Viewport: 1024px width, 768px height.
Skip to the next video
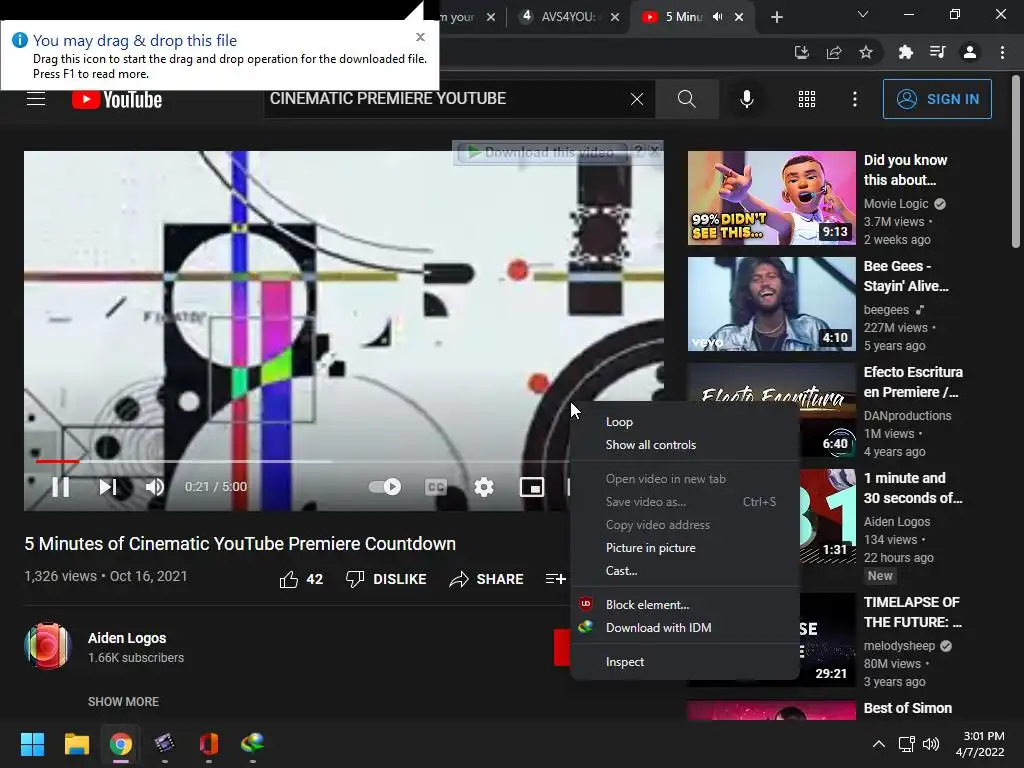[x=108, y=487]
